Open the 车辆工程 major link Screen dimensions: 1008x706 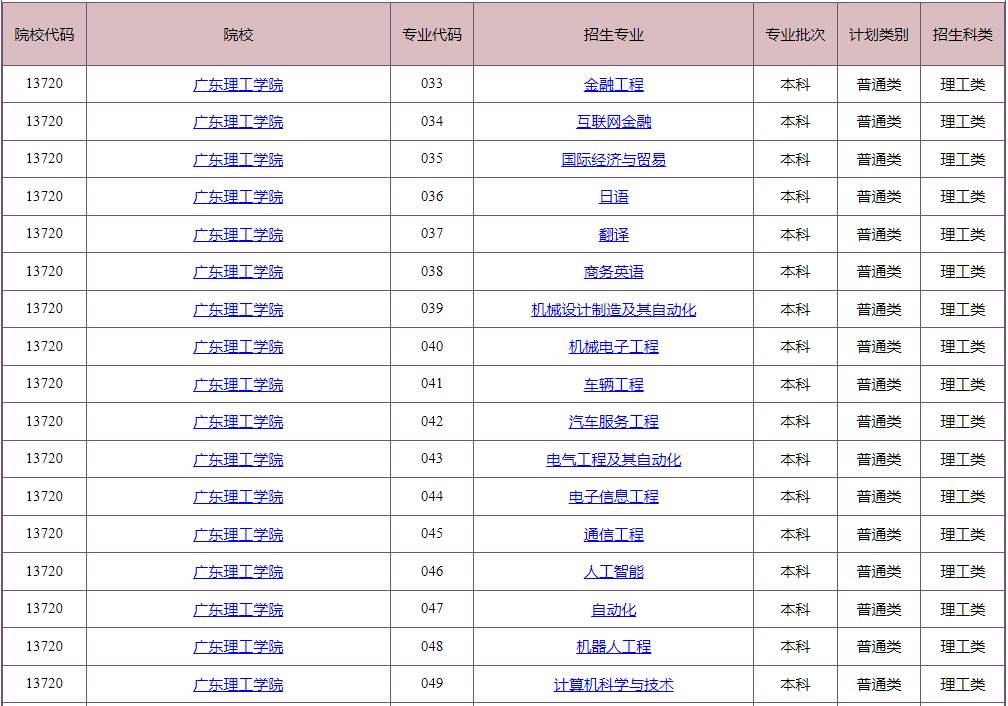coord(613,384)
